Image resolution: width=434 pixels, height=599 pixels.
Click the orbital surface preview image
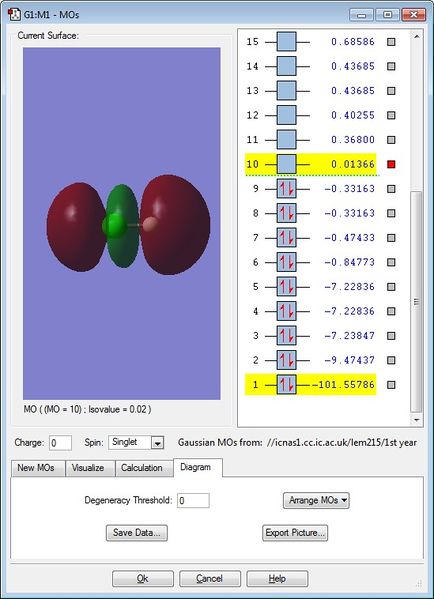coord(121,223)
